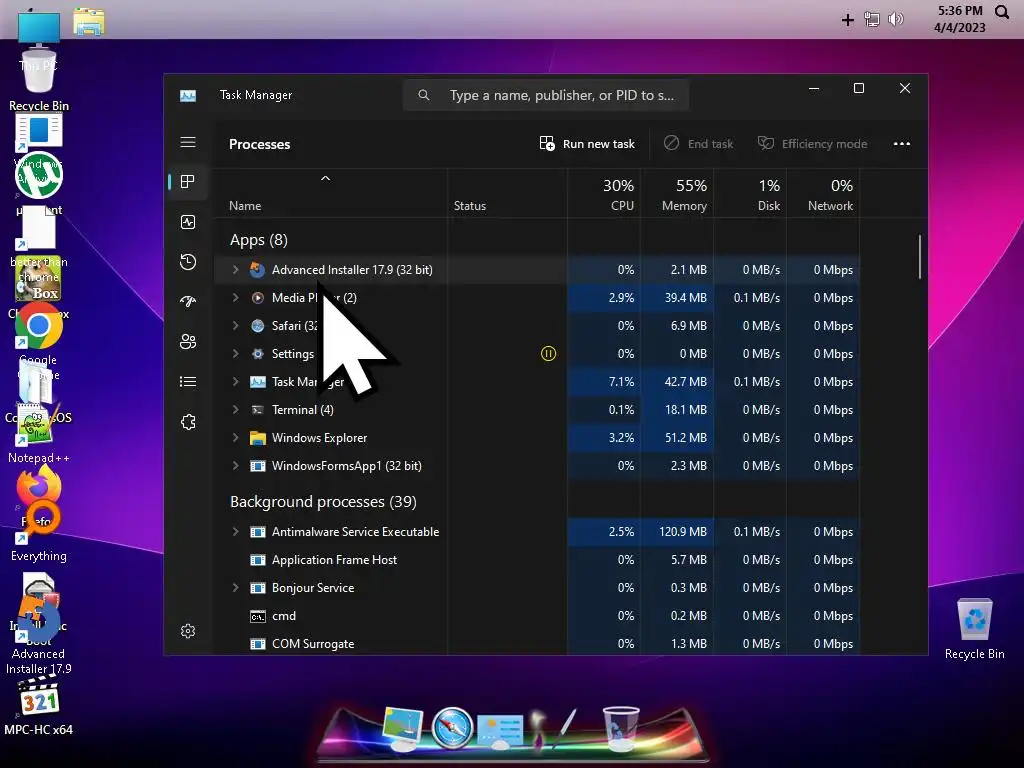Click the Efficiency mode button

[812, 144]
